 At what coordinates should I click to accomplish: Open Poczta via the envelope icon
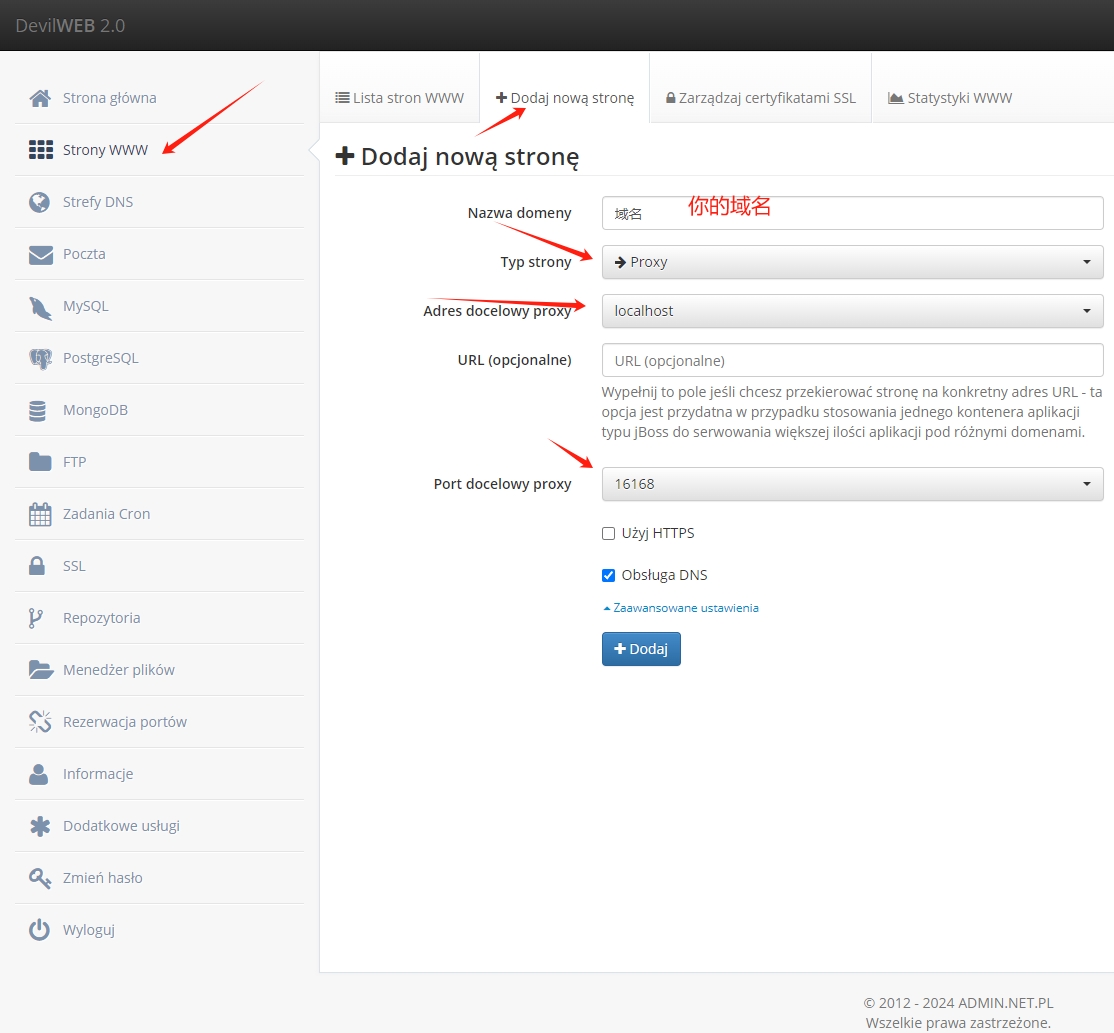pyautogui.click(x=40, y=254)
